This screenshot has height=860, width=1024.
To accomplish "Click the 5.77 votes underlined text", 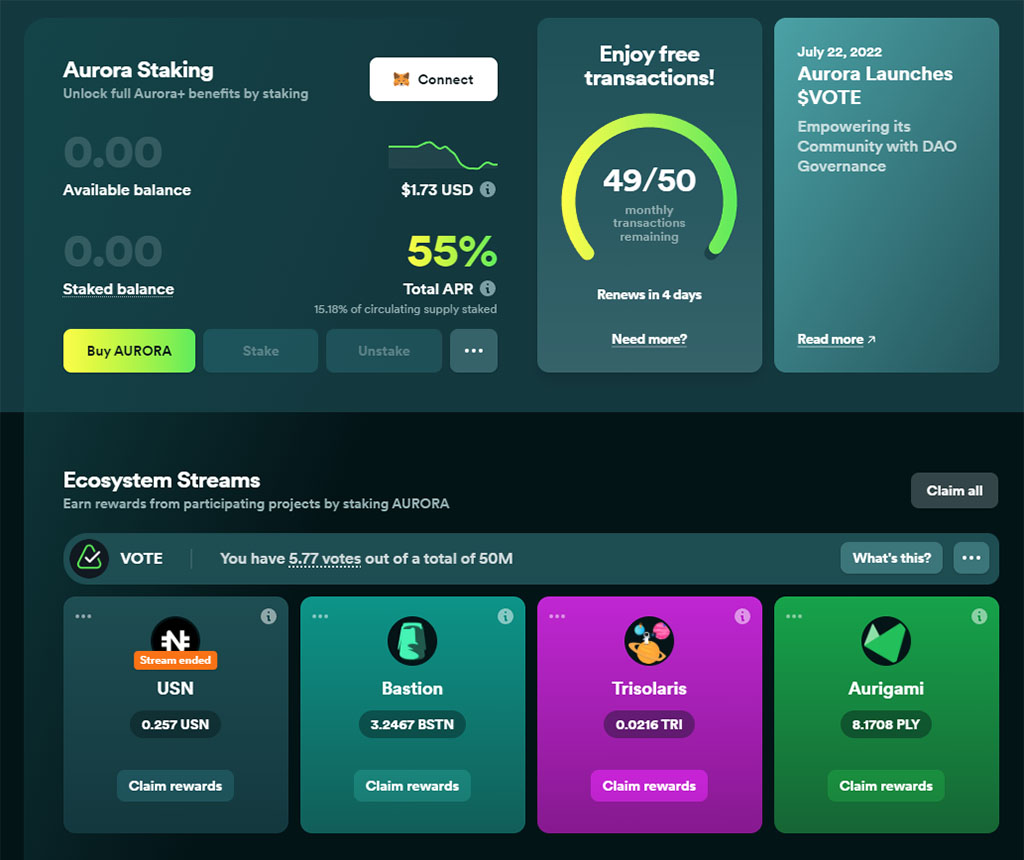I will click(325, 559).
